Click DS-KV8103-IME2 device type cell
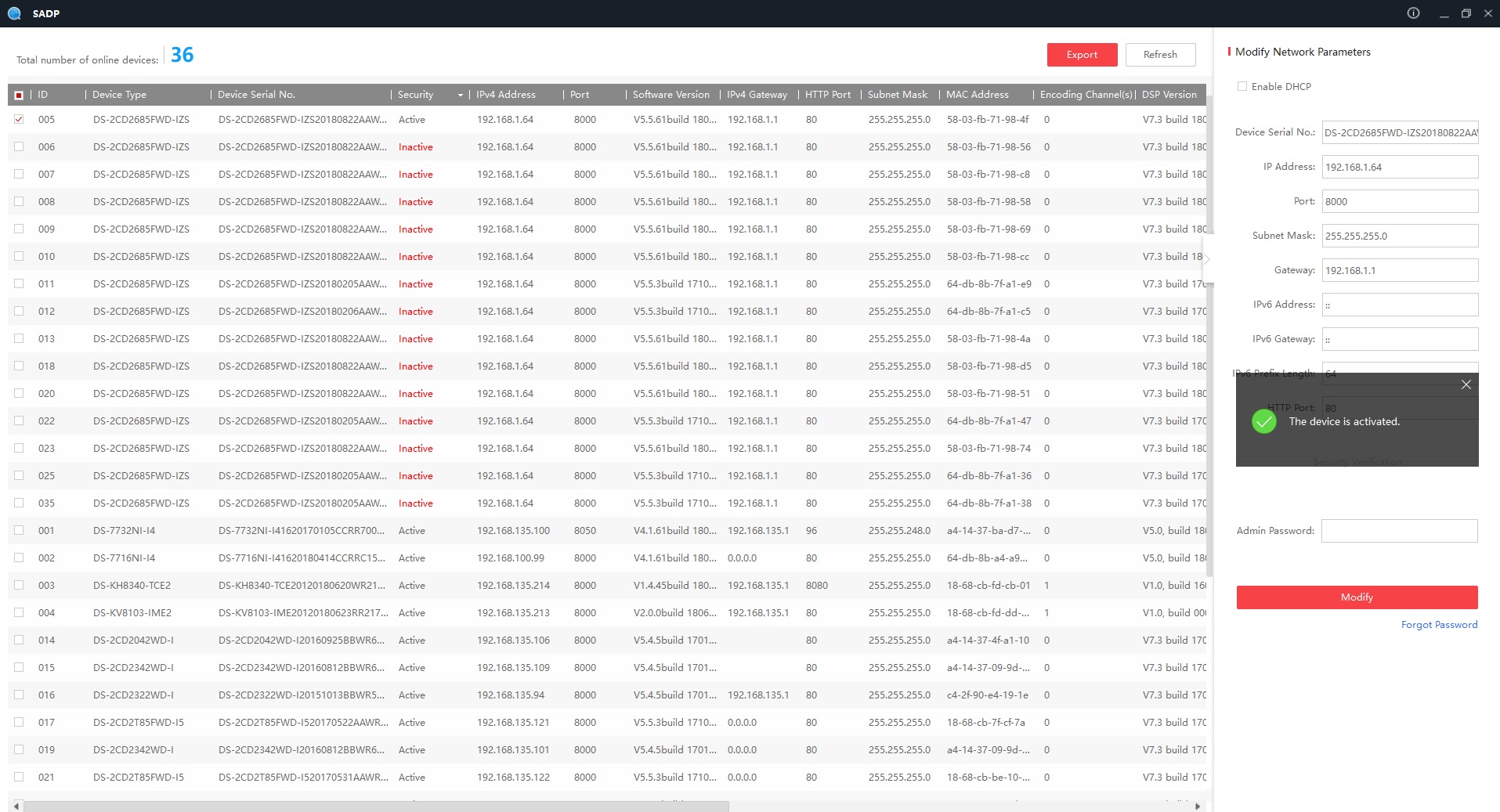 pos(132,612)
